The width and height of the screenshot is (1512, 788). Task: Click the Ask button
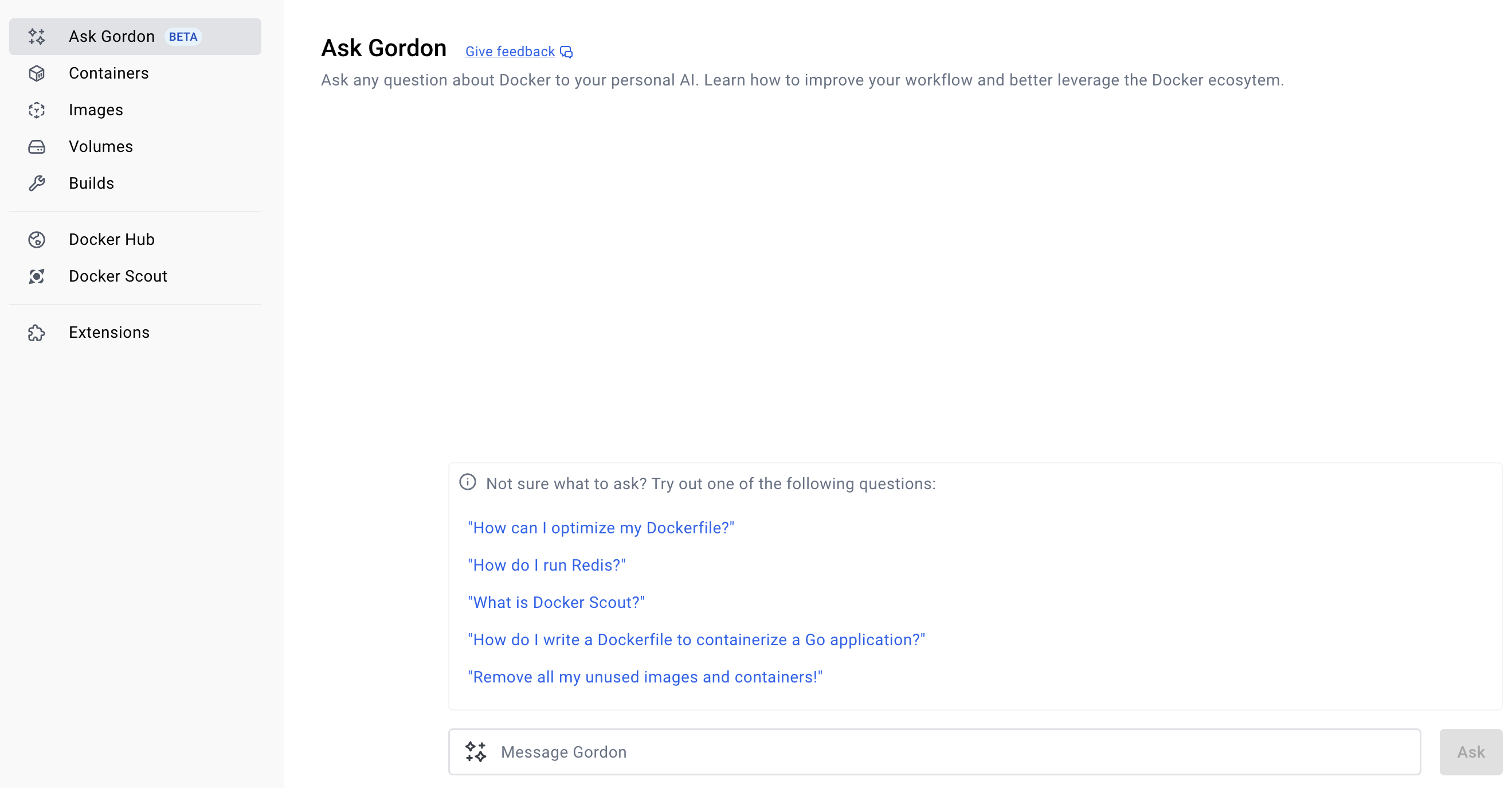[1470, 752]
